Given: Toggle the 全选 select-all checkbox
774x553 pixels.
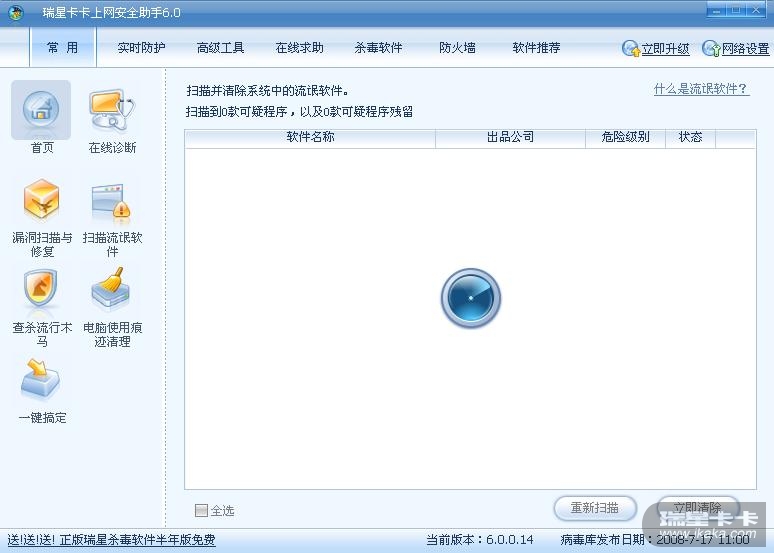Looking at the screenshot, I should 201,510.
